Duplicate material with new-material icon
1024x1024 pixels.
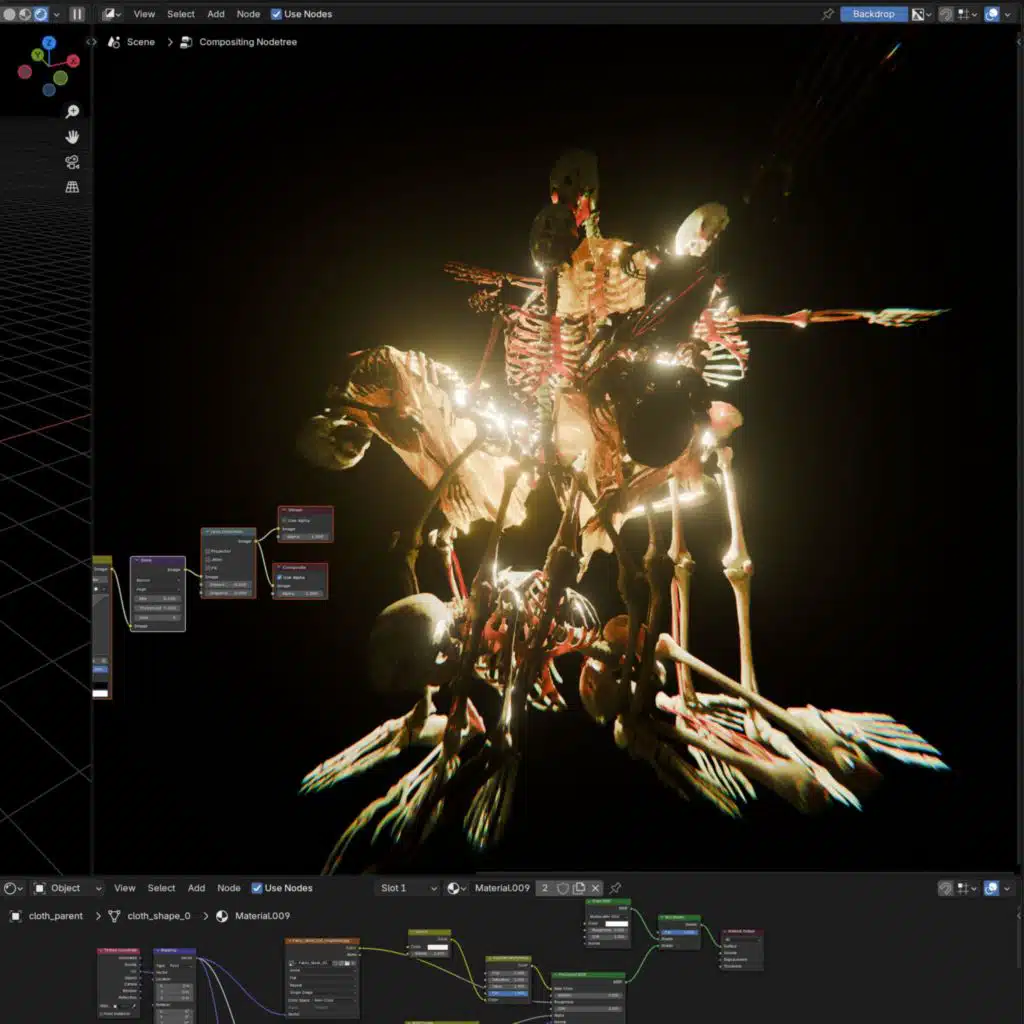point(579,888)
